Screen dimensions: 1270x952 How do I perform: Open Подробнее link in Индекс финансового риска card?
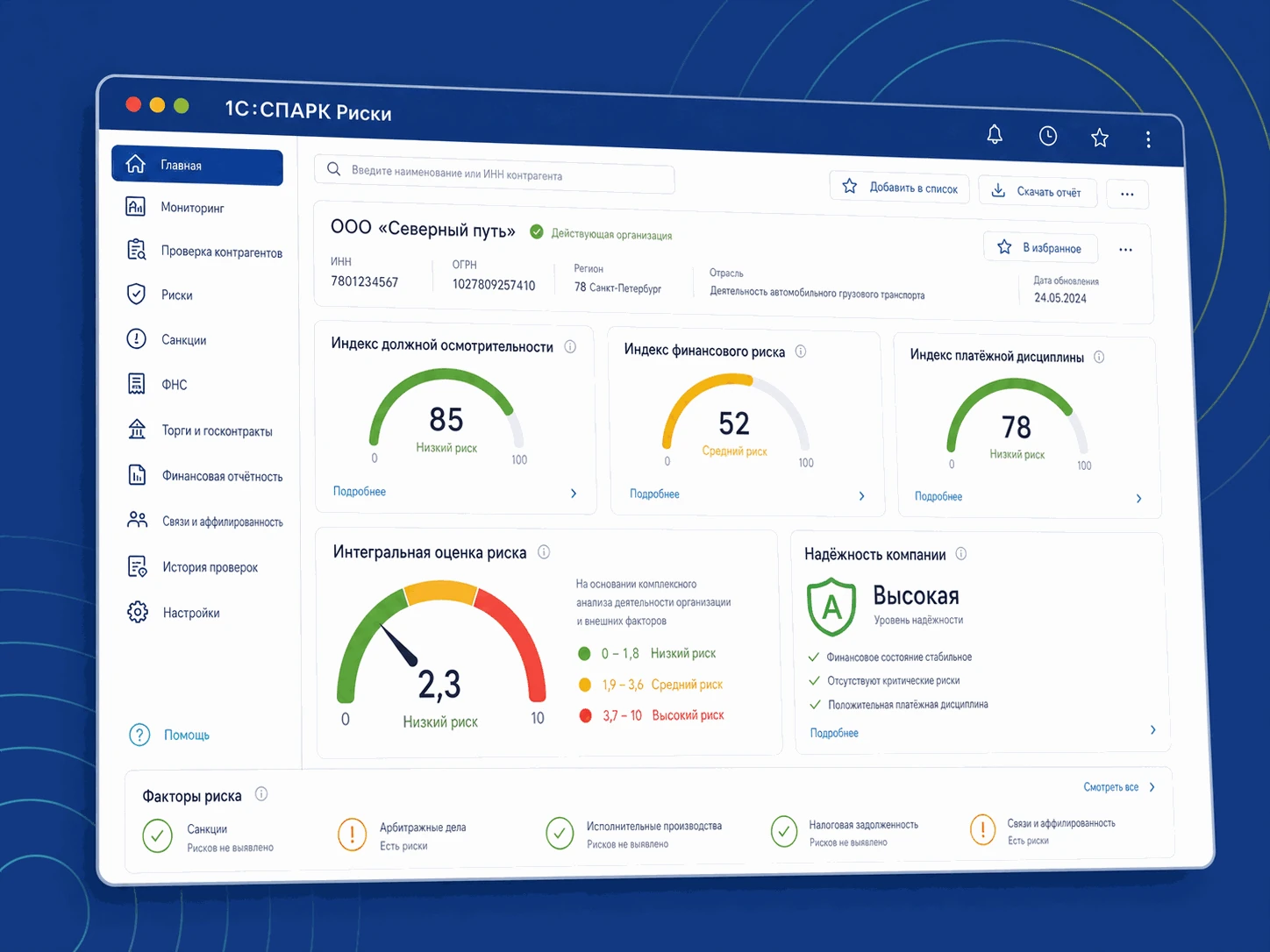tap(654, 494)
